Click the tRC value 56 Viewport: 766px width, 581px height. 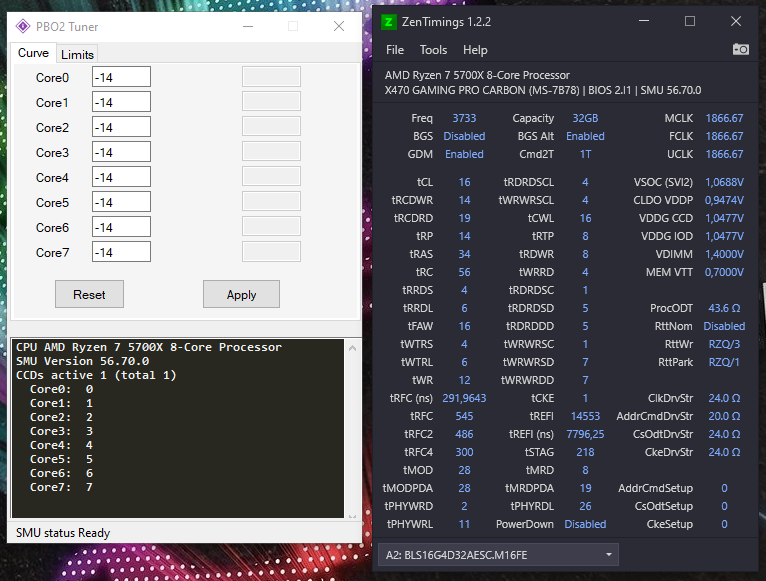tap(464, 272)
